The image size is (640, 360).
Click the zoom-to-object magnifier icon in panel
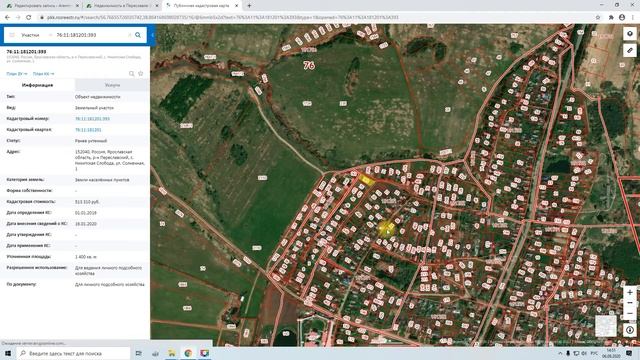pos(131,74)
